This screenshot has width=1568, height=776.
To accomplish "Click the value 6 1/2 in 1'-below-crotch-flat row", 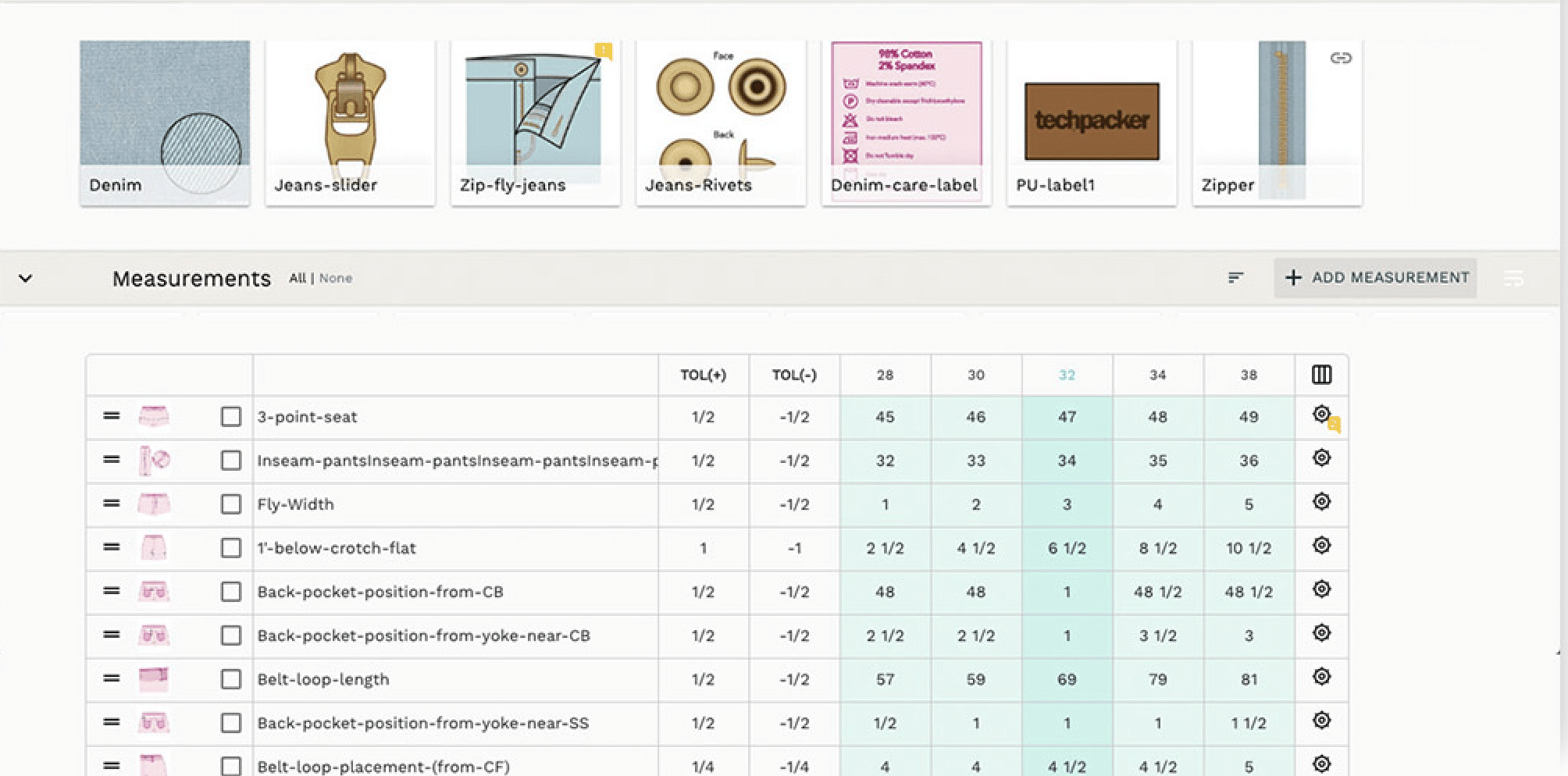I will (1067, 548).
